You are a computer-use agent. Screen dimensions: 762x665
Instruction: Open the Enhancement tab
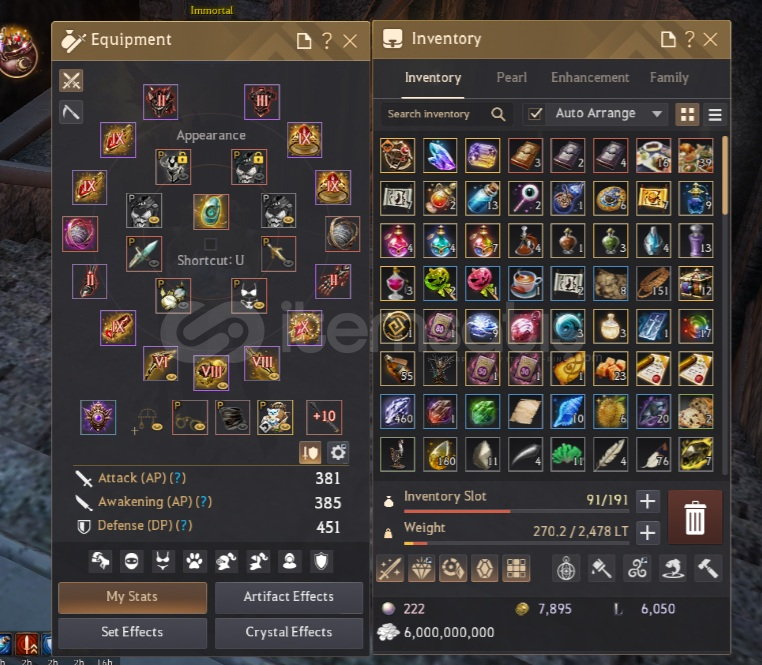point(589,78)
